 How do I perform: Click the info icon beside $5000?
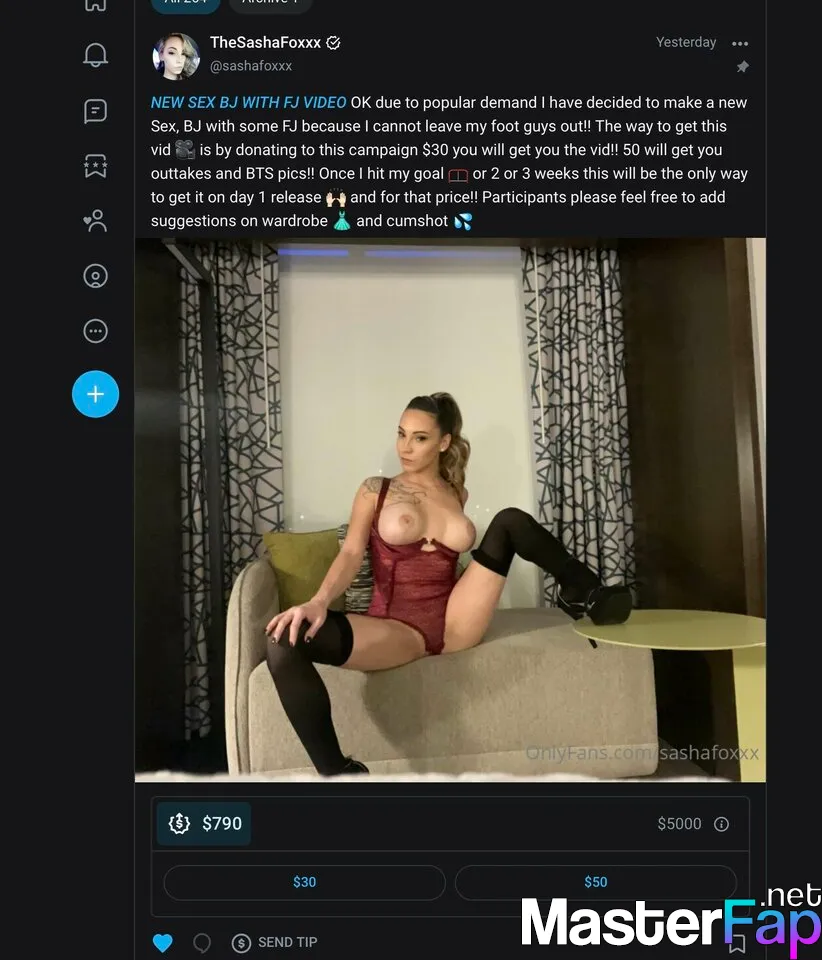[721, 824]
